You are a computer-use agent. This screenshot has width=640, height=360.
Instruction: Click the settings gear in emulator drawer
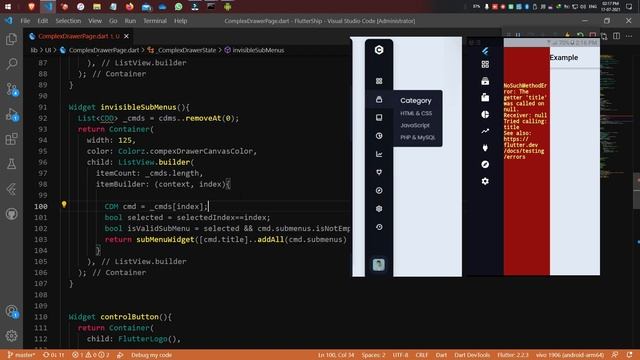[485, 181]
